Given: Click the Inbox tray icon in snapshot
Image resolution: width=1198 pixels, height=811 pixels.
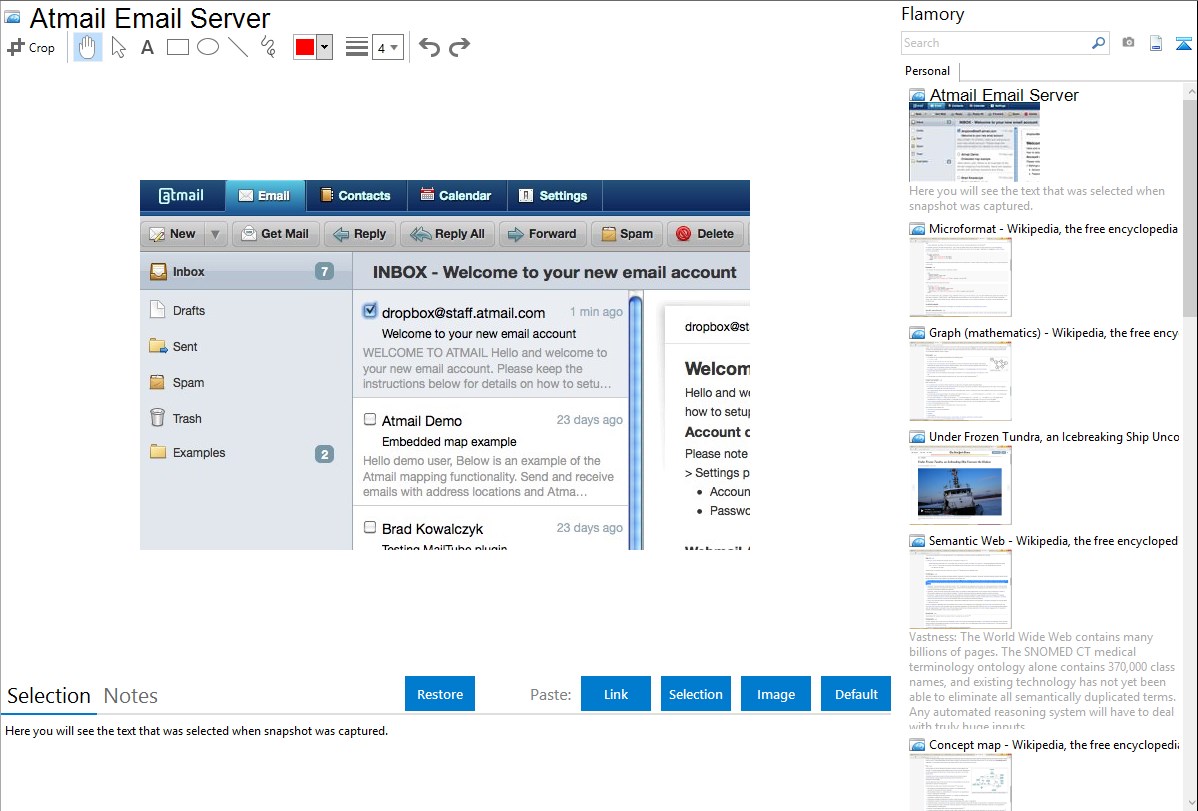Looking at the screenshot, I should [158, 271].
